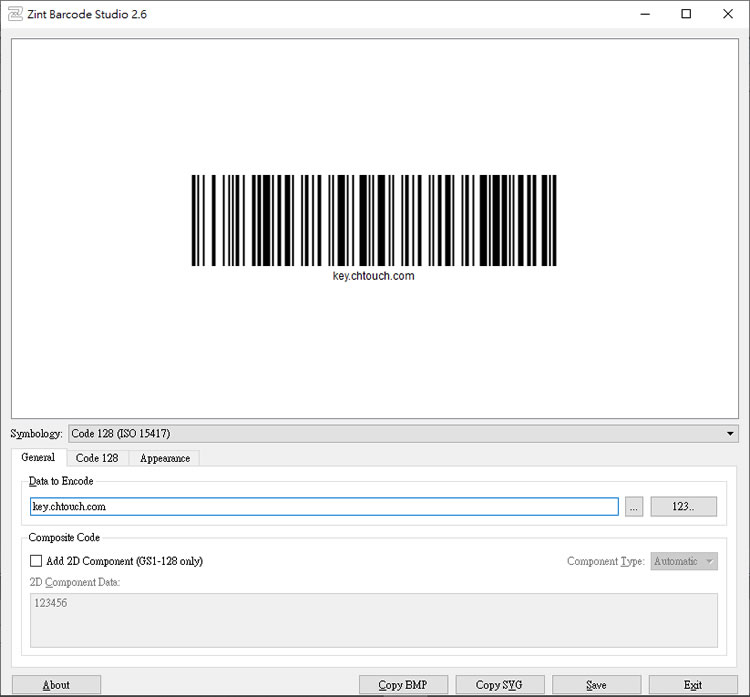
Task: Open the About dialog
Action: tap(56, 685)
